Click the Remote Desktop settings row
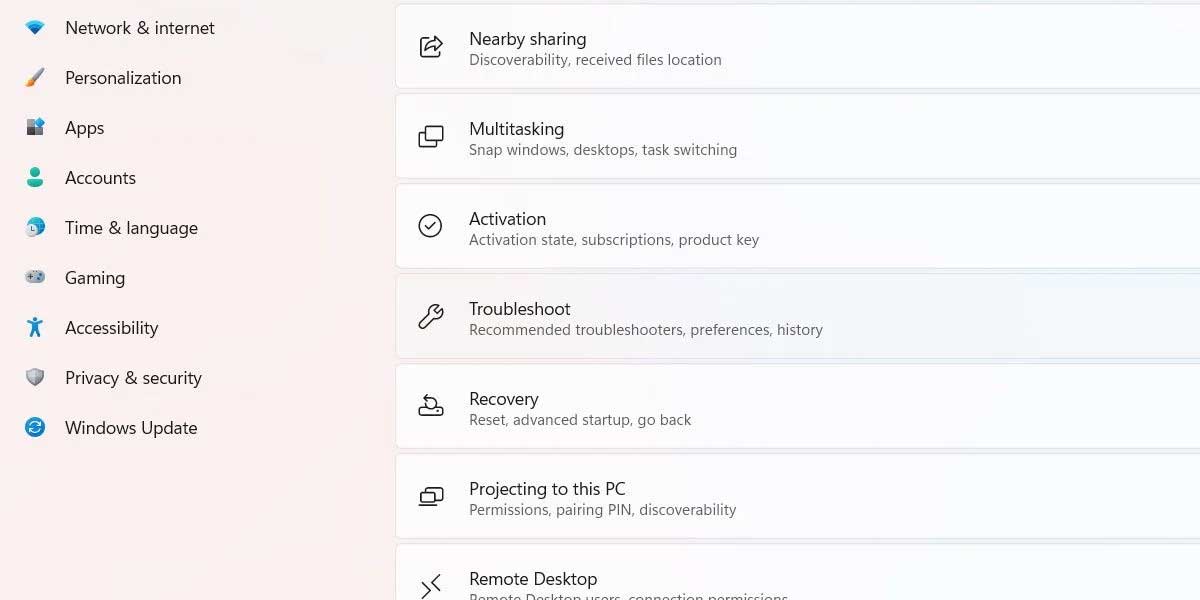 [700, 580]
